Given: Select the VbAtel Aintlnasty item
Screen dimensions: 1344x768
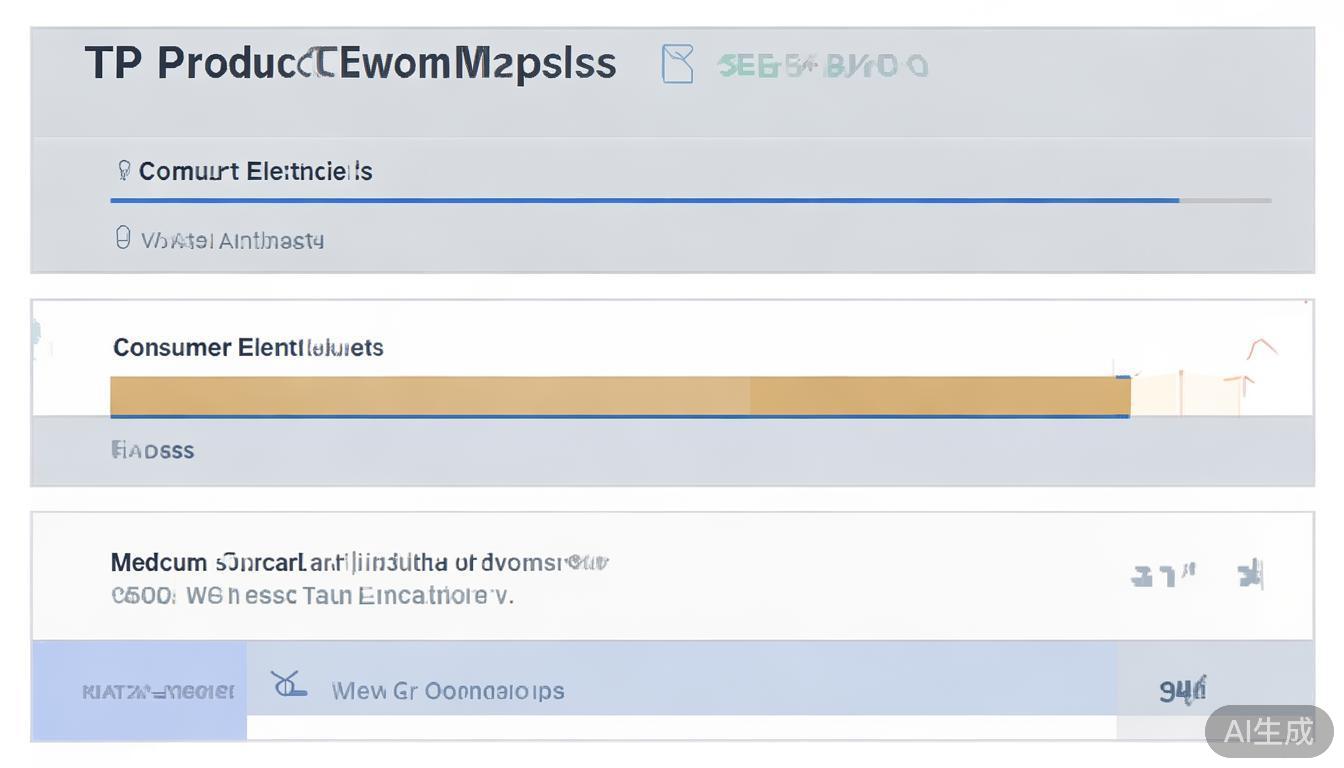Looking at the screenshot, I should 232,241.
